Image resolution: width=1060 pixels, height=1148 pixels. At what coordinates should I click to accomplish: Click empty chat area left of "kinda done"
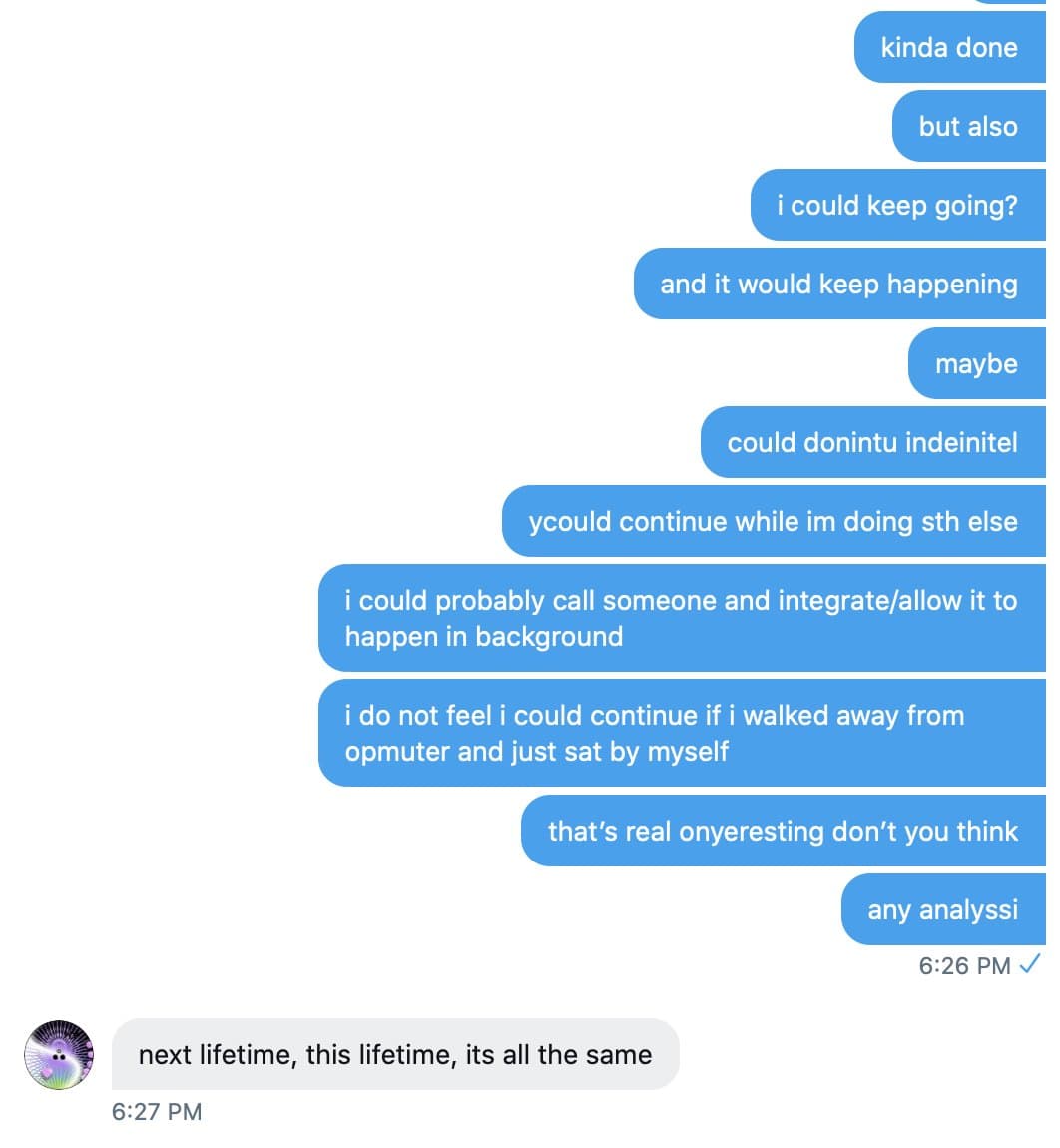399,47
